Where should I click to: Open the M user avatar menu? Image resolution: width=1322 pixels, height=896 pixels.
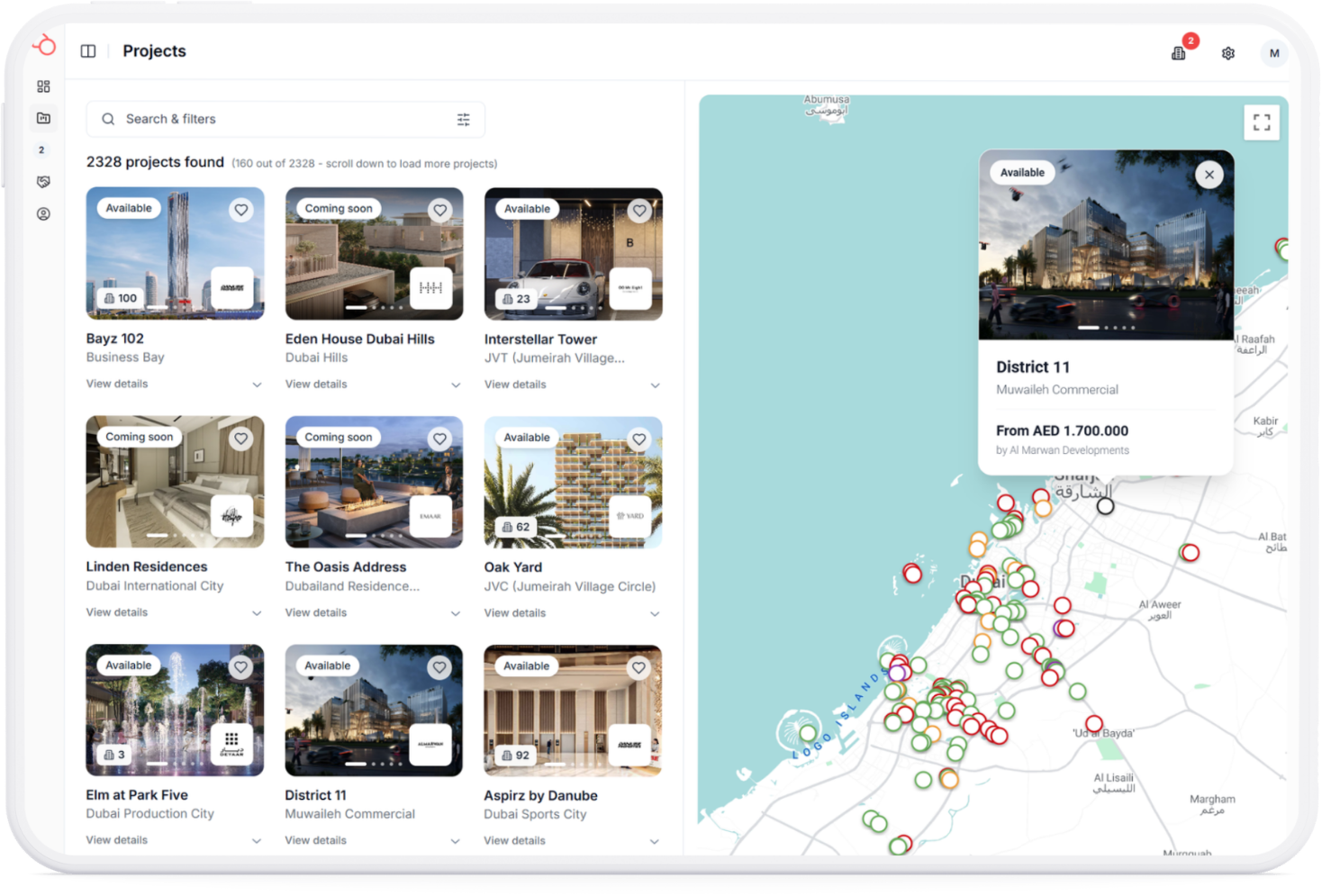pos(1274,53)
